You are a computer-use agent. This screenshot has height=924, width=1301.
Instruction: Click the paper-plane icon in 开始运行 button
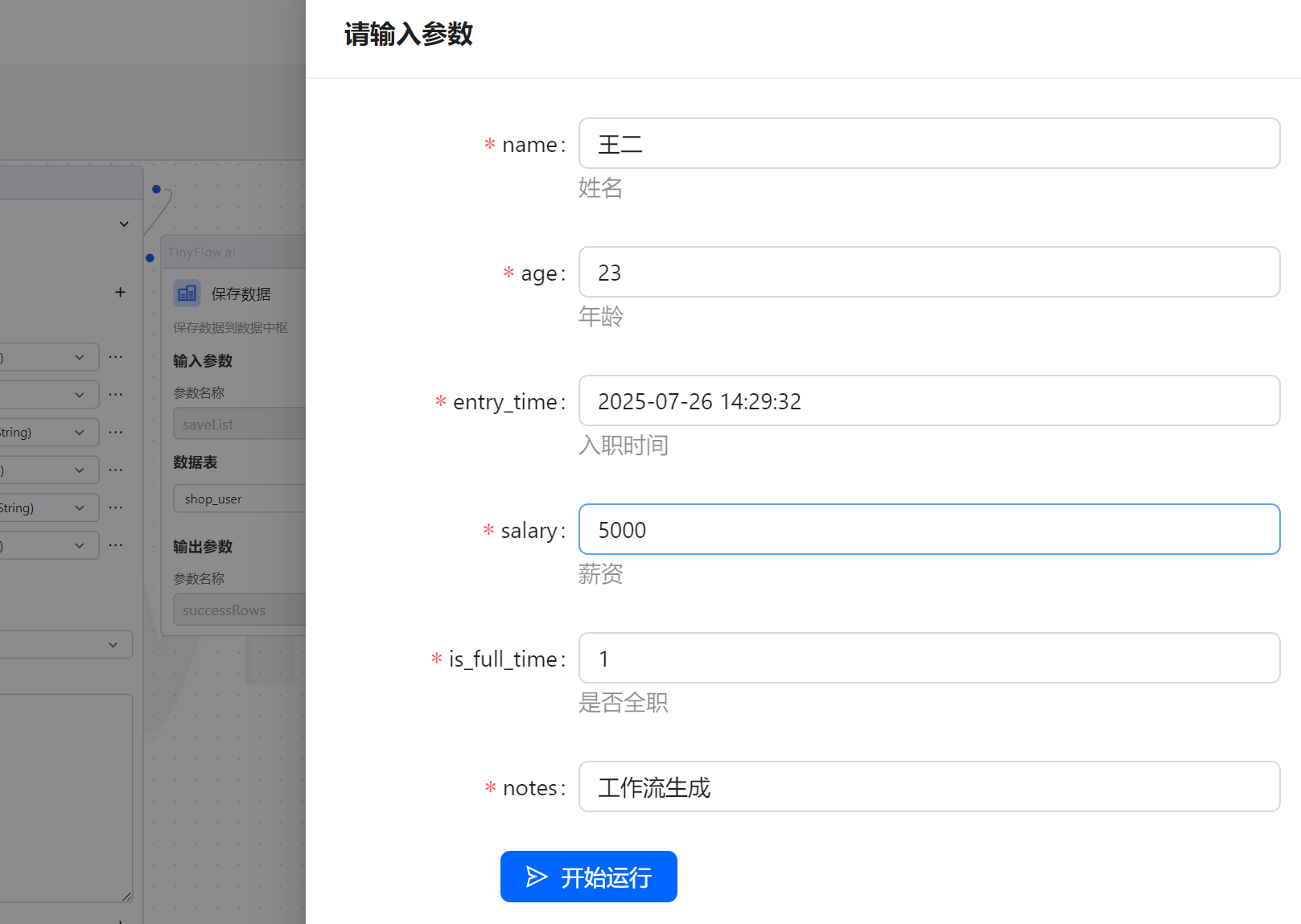537,877
